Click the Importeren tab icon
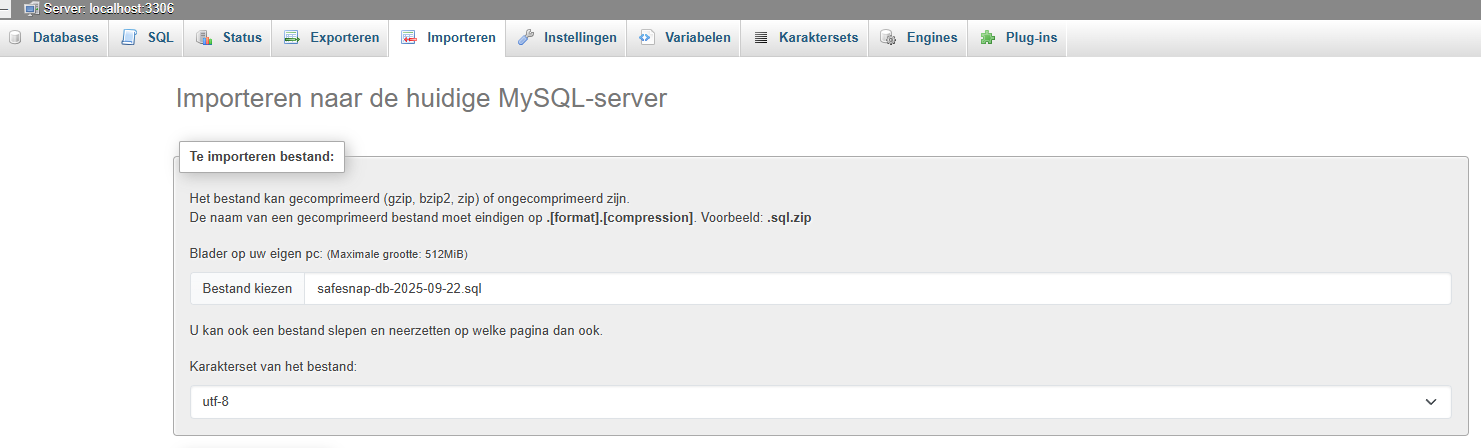This screenshot has width=1481, height=448. pos(409,38)
